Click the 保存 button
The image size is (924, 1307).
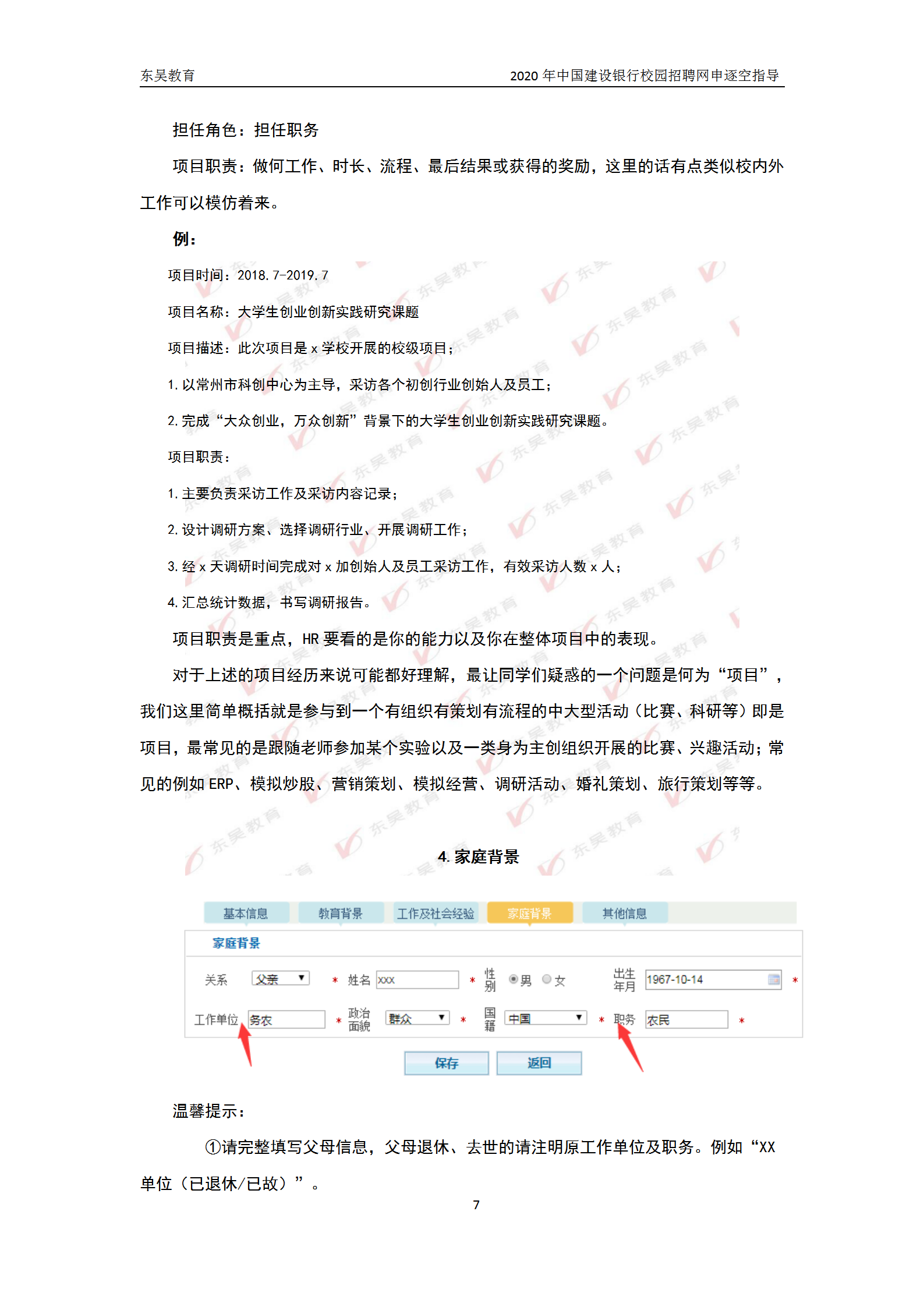pos(446,1063)
